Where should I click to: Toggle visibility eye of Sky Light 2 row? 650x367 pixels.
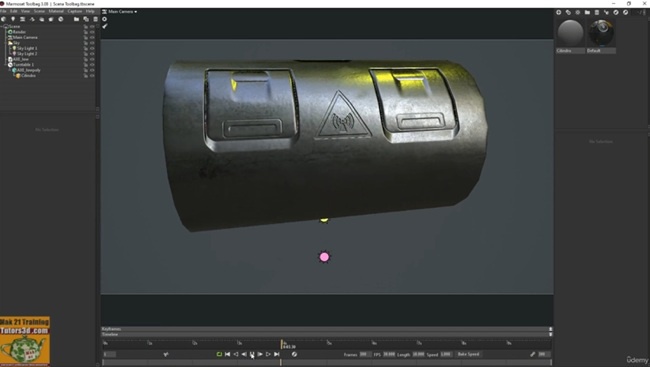[x=92, y=53]
